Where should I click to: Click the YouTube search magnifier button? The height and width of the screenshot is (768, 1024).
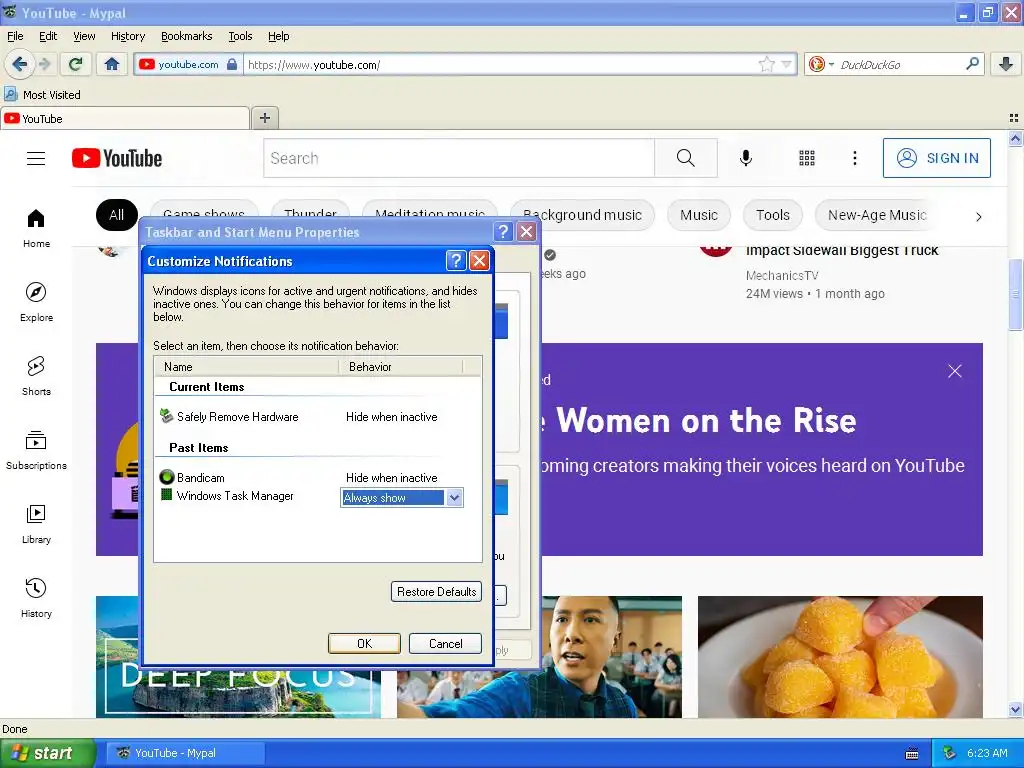click(x=686, y=158)
